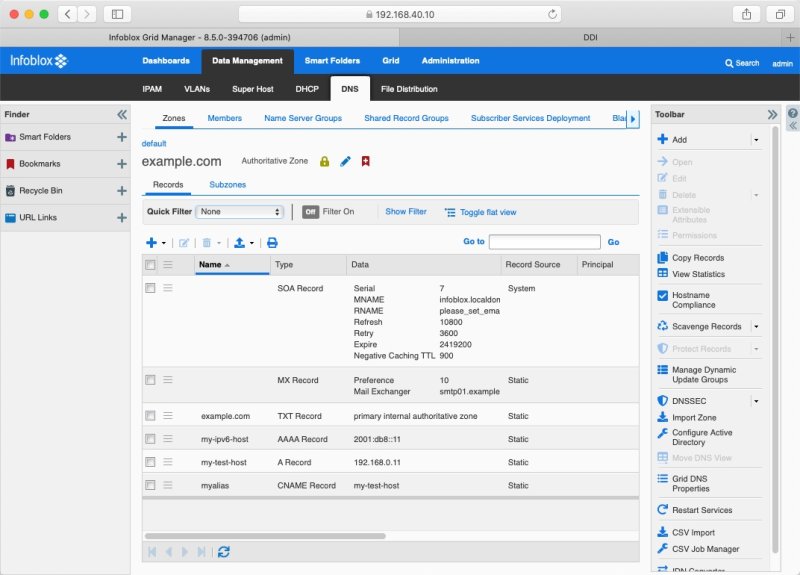Expand the Scavenge Records dropdown arrow
The height and width of the screenshot is (575, 800).
[756, 327]
